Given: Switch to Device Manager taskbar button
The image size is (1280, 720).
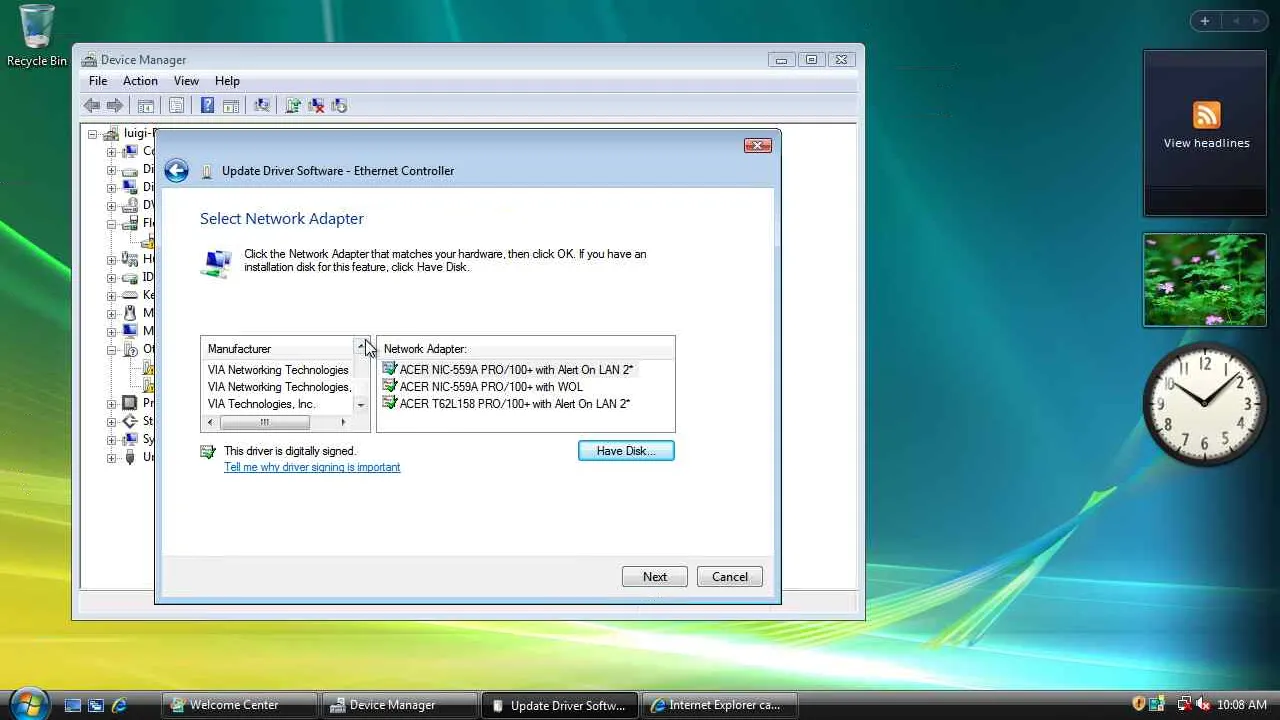Looking at the screenshot, I should click(x=399, y=705).
